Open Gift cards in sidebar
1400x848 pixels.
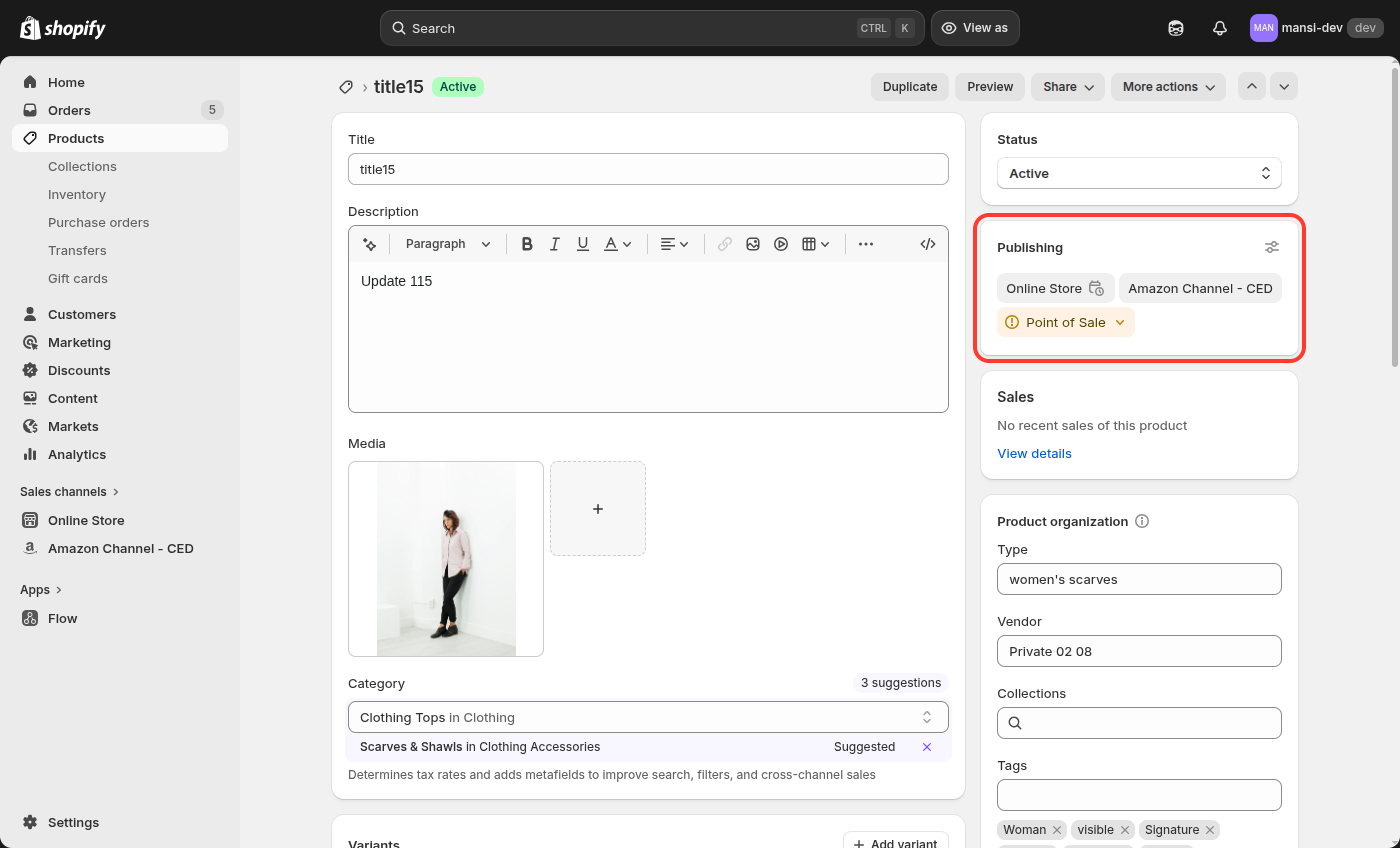coord(78,278)
